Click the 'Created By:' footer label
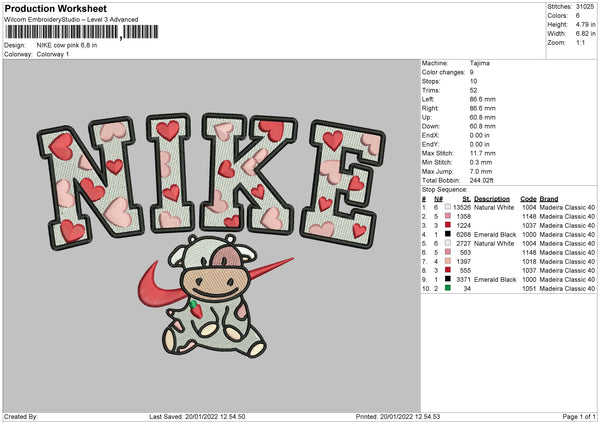 [x=21, y=417]
